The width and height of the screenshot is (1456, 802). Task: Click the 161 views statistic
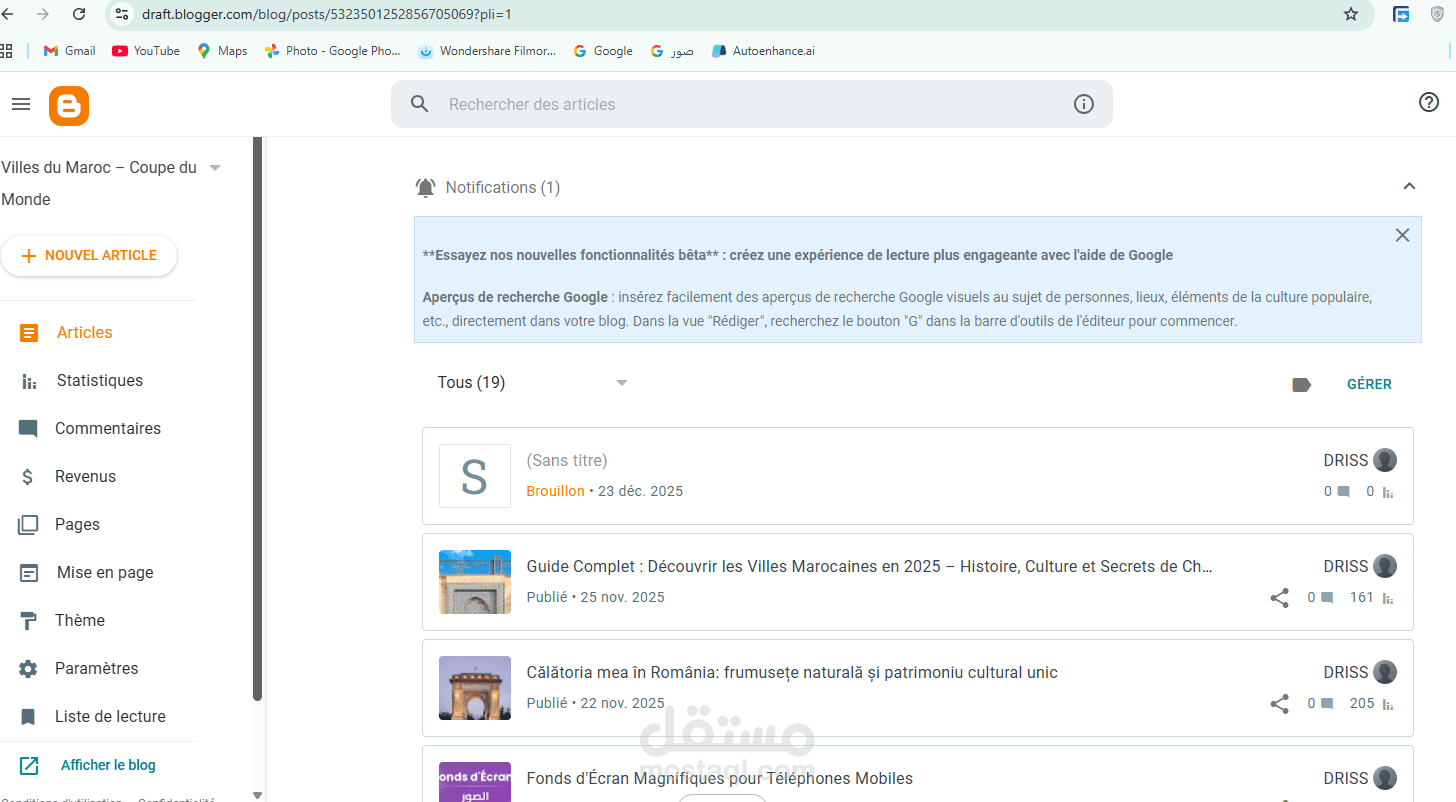tap(1371, 598)
